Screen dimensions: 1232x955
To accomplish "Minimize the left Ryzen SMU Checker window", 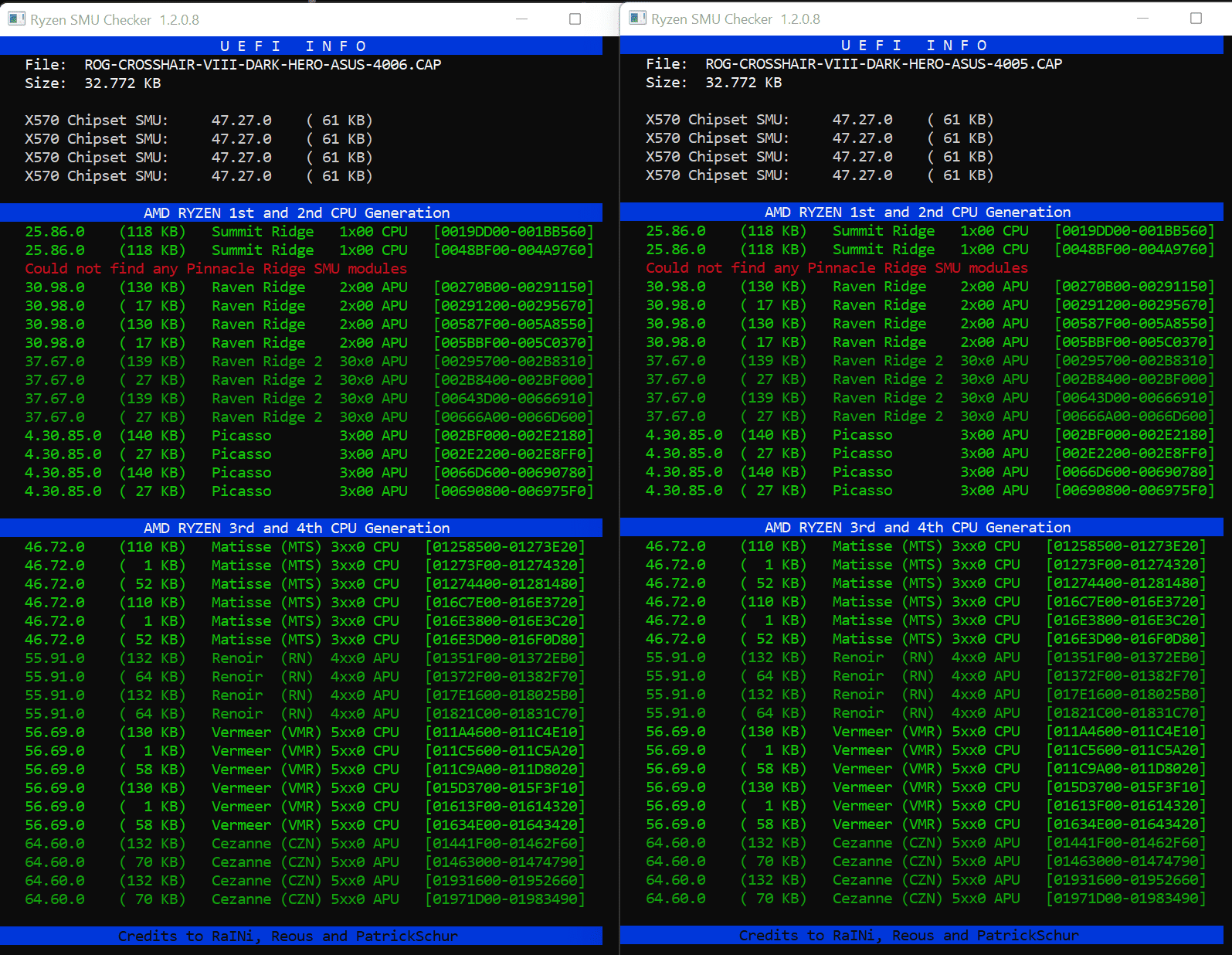I will pyautogui.click(x=522, y=19).
